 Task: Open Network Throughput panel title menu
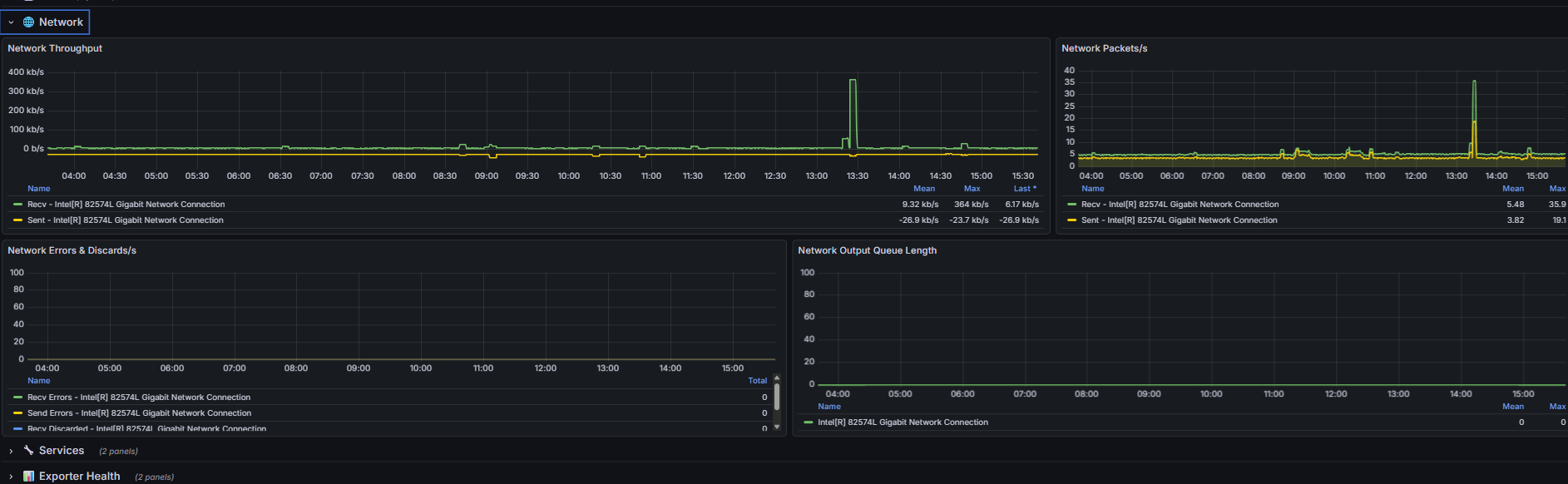(x=55, y=48)
